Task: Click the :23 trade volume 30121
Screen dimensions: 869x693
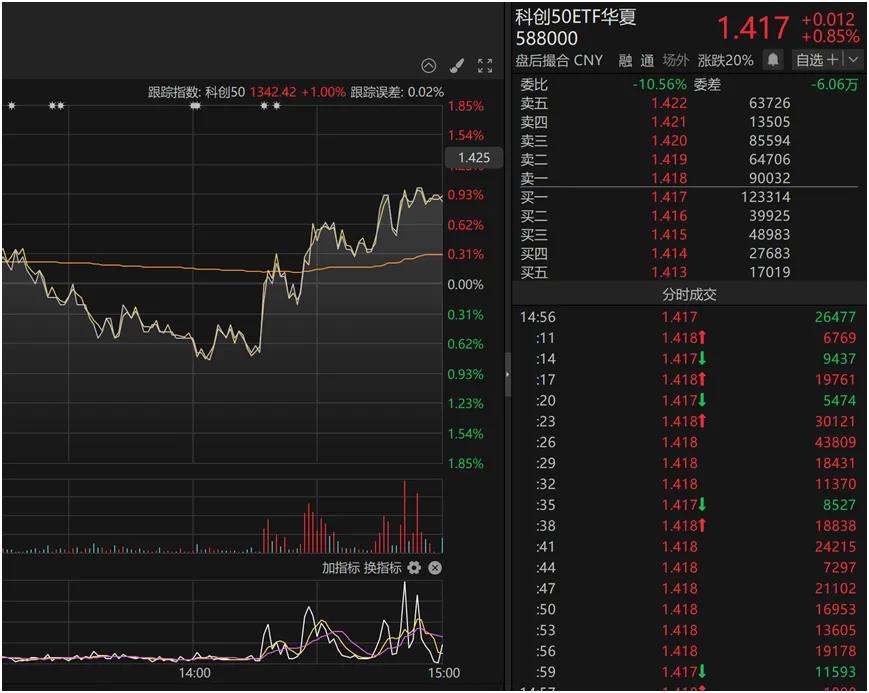Action: point(835,421)
